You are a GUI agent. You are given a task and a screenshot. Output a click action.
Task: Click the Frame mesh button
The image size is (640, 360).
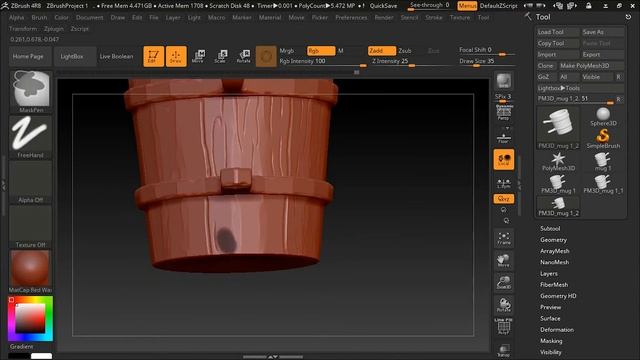point(504,238)
